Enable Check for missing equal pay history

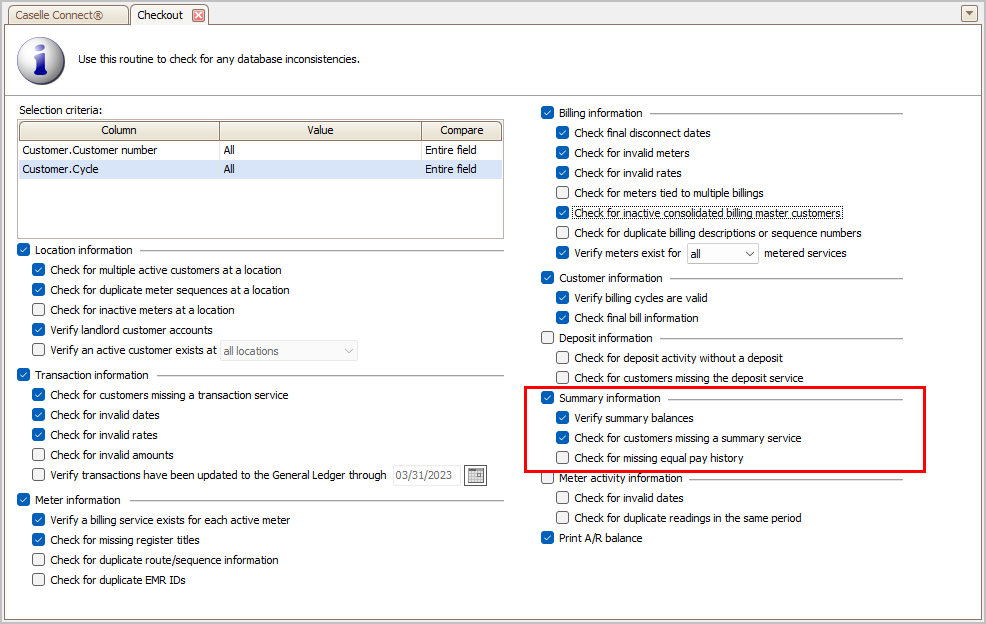(563, 458)
